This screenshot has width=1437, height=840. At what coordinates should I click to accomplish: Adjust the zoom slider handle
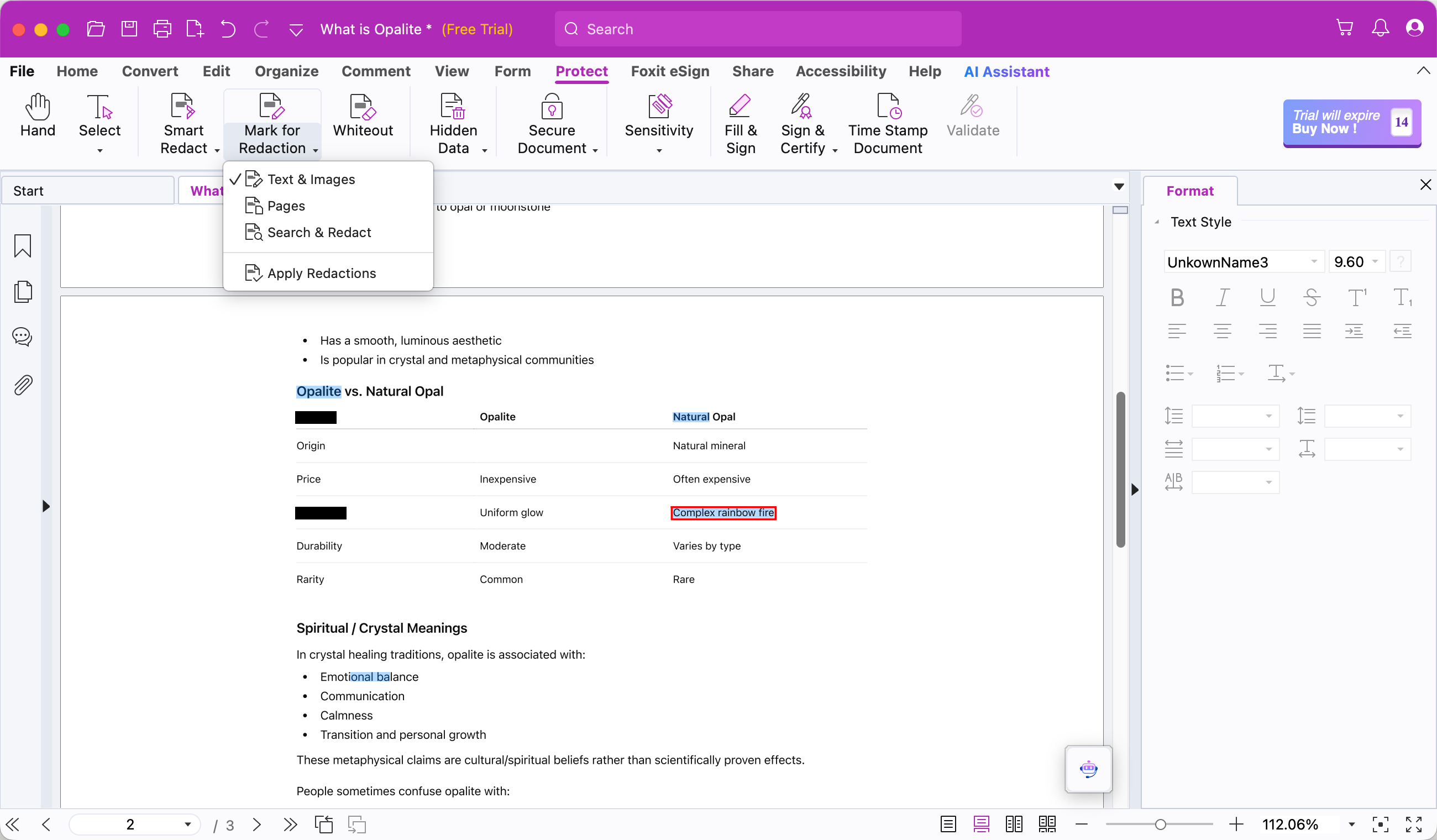1160,824
